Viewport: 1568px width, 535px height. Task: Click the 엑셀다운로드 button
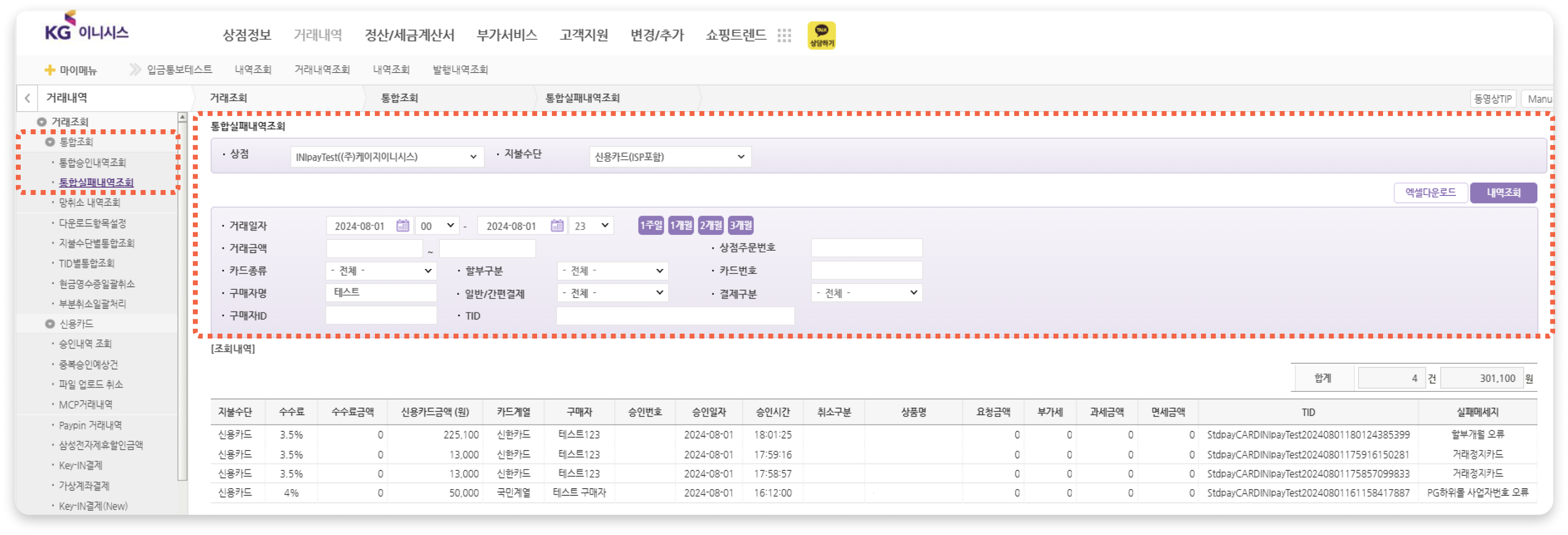click(x=1430, y=193)
